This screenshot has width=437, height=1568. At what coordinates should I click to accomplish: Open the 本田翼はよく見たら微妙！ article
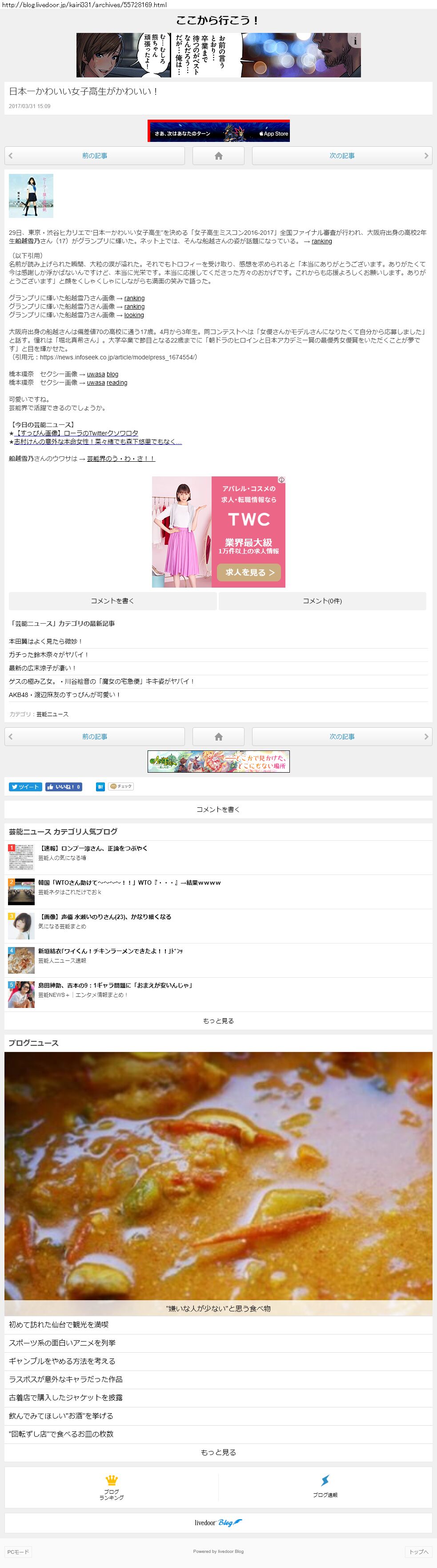point(46,641)
